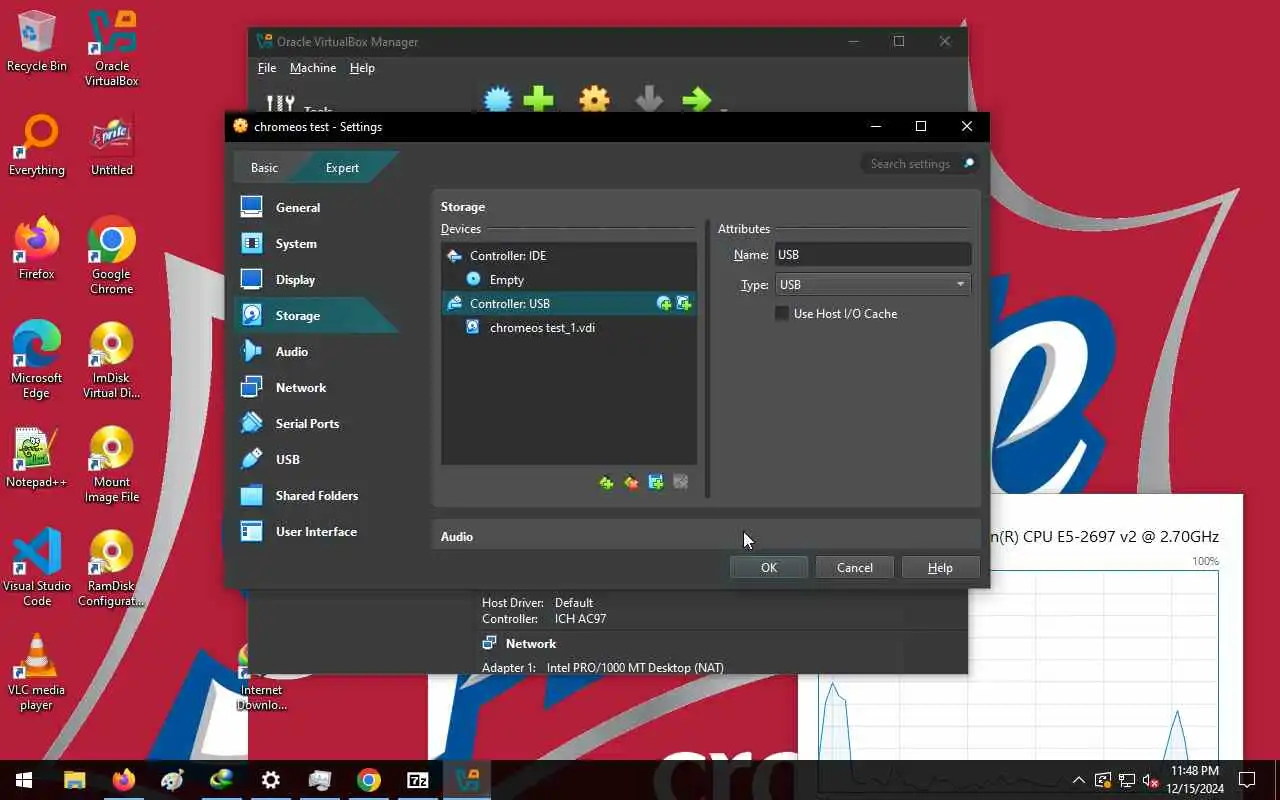The image size is (1280, 800).
Task: Enable Use Host I/O Cache checkbox
Action: click(x=782, y=314)
